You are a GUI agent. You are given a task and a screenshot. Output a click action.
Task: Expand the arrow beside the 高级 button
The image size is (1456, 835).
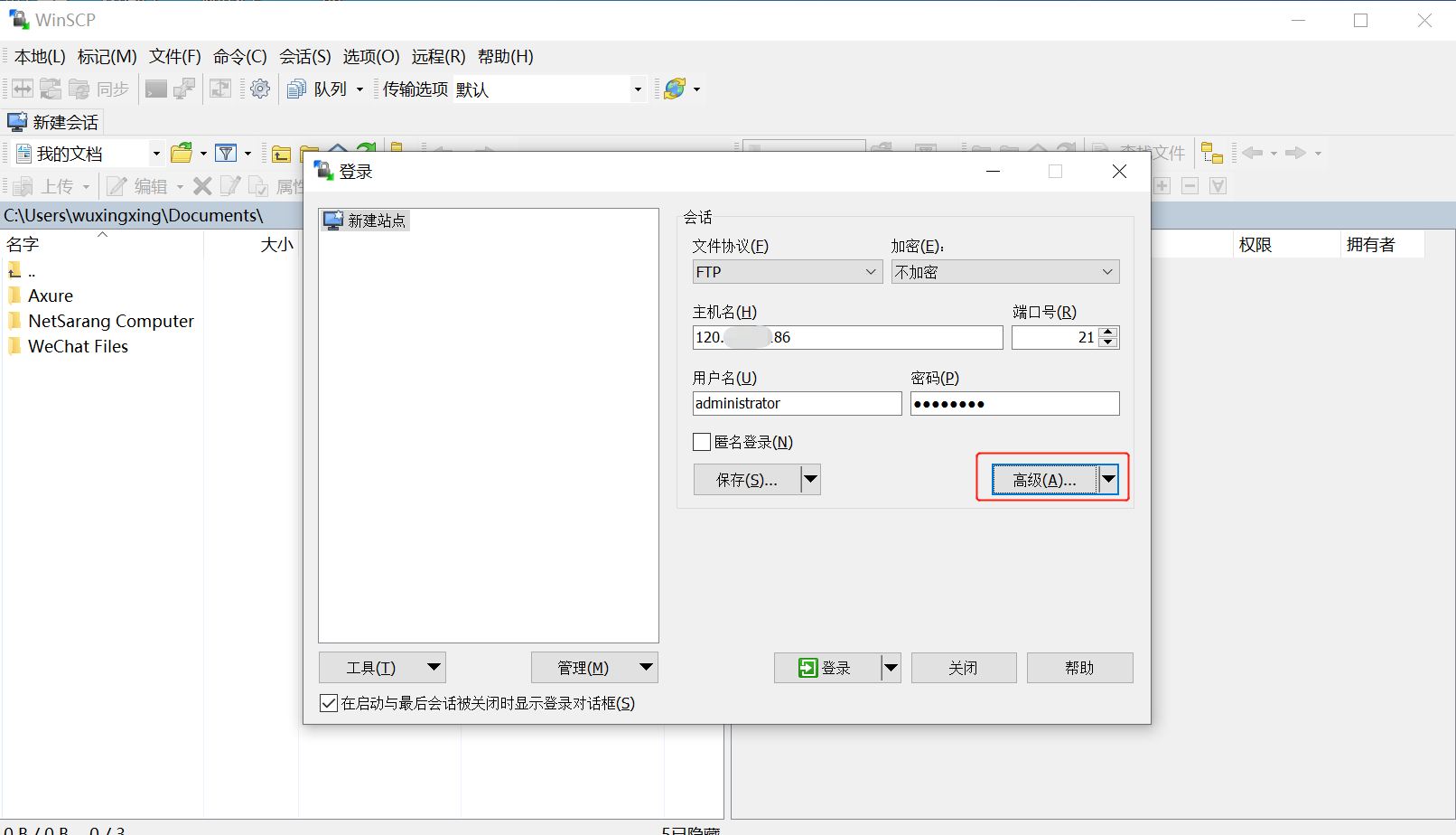1108,479
